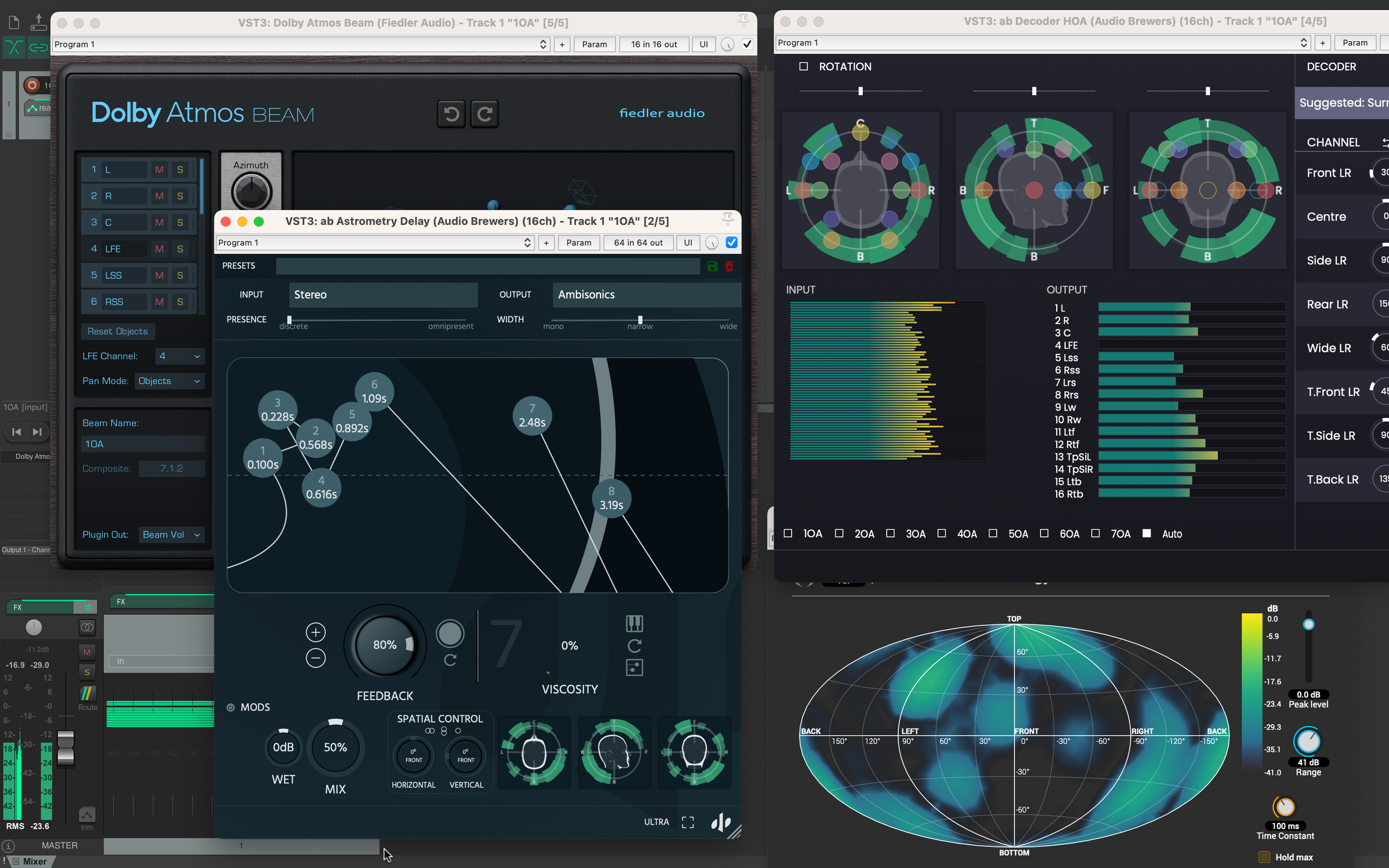Adjust the WIDTH slider handle
1389x868 pixels.
639,320
